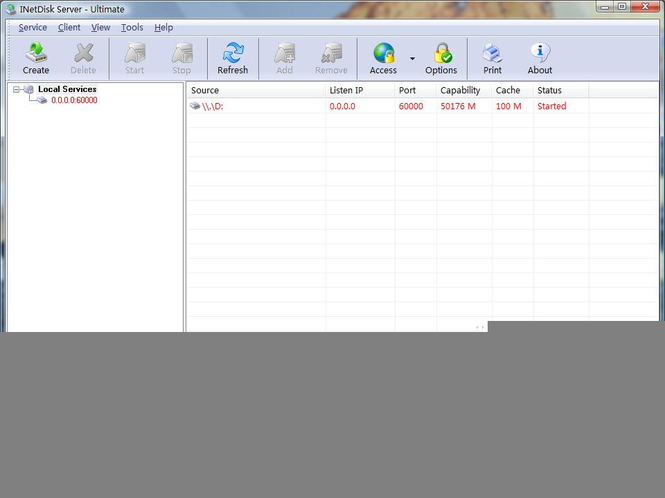This screenshot has width=665, height=498.
Task: Open the Access dropdown arrow
Action: point(412,59)
